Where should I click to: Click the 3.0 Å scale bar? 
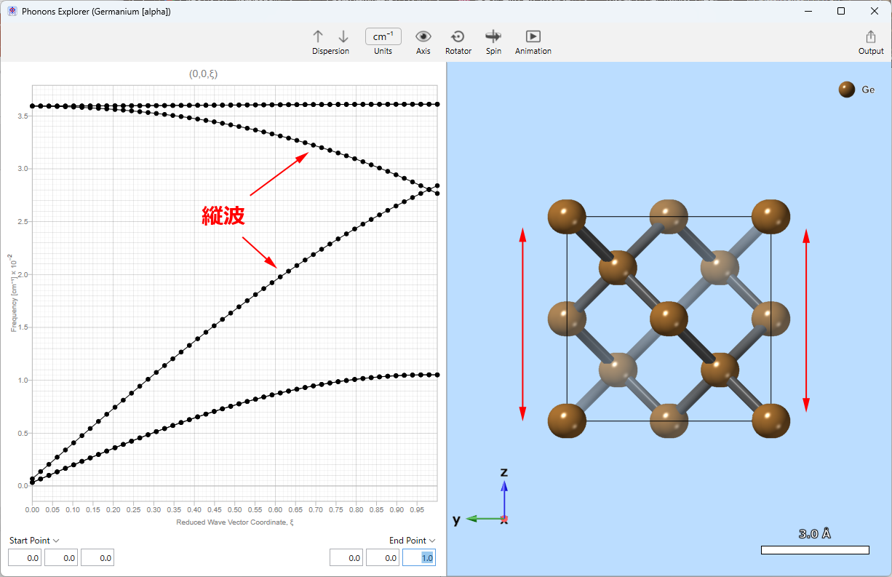coord(815,549)
